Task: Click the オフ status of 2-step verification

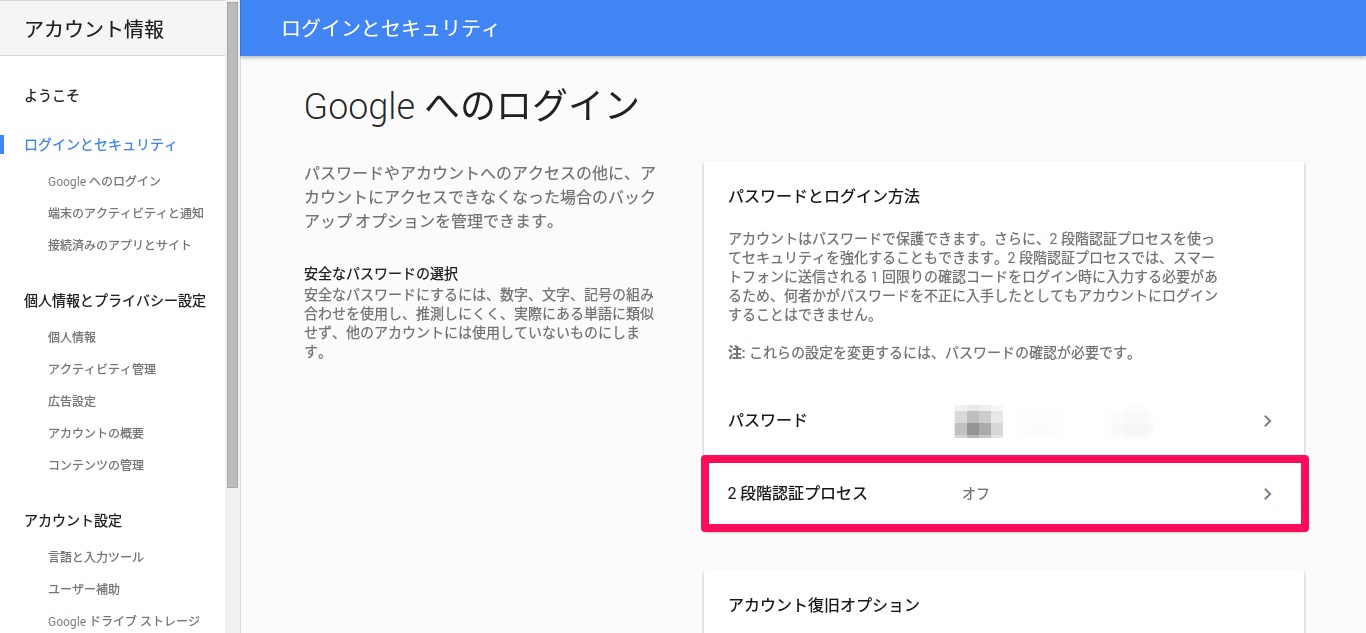Action: point(976,494)
